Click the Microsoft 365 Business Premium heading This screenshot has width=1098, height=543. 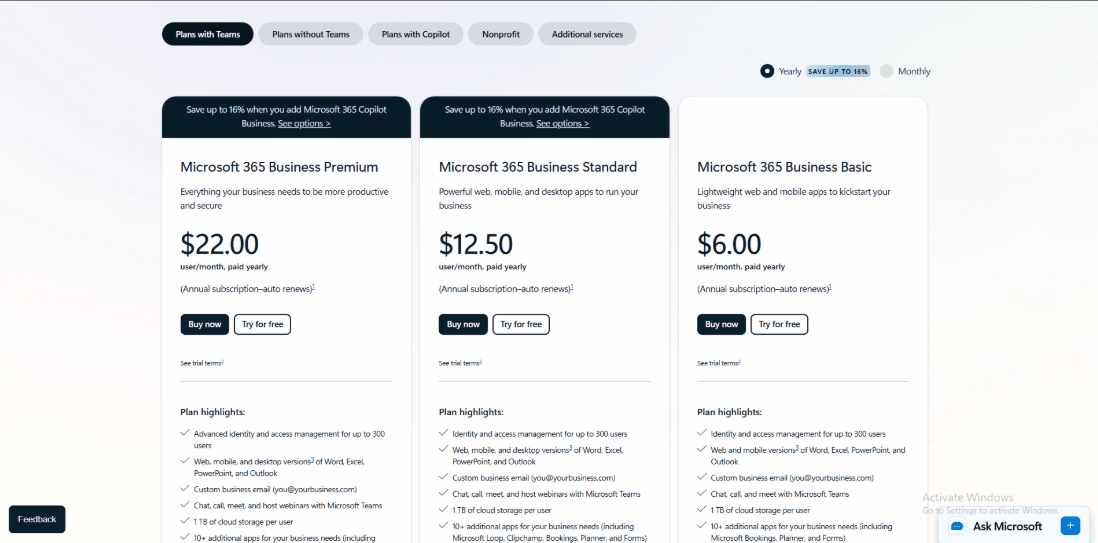(x=279, y=167)
